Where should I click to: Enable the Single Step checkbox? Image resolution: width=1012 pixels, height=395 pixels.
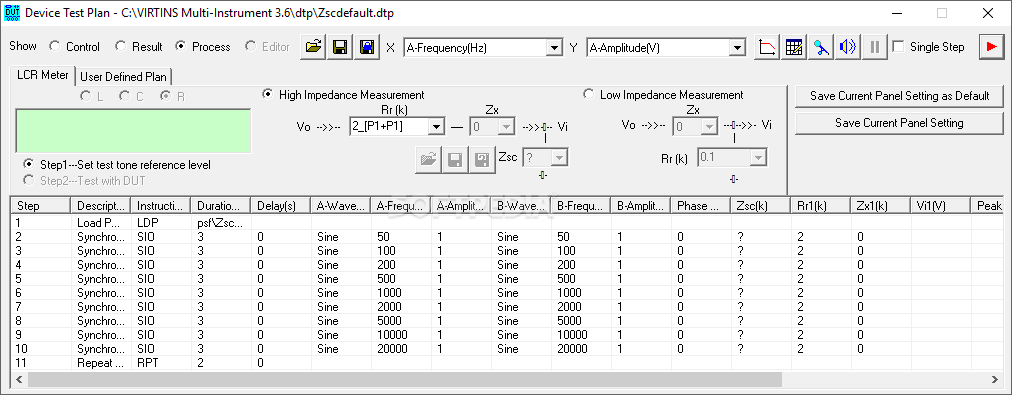click(928, 47)
